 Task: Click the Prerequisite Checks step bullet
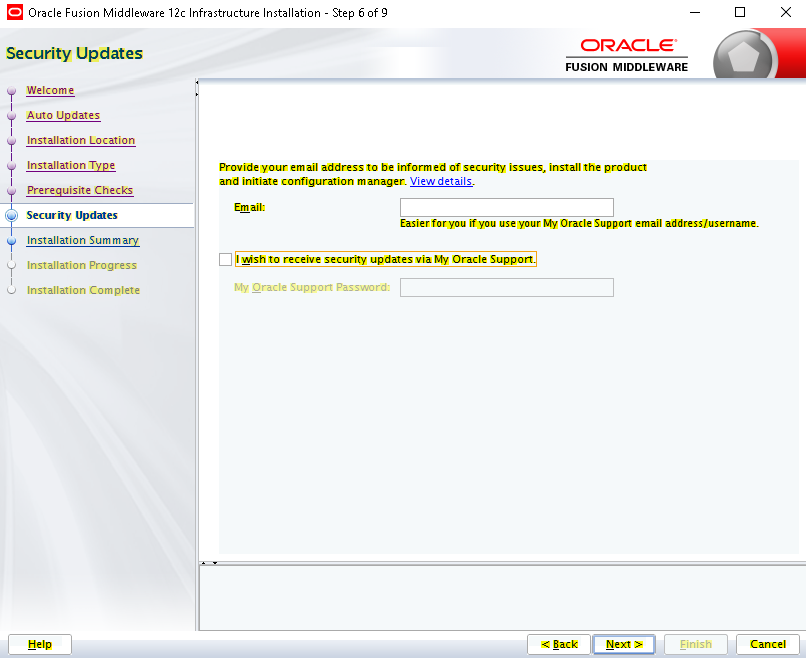11,191
